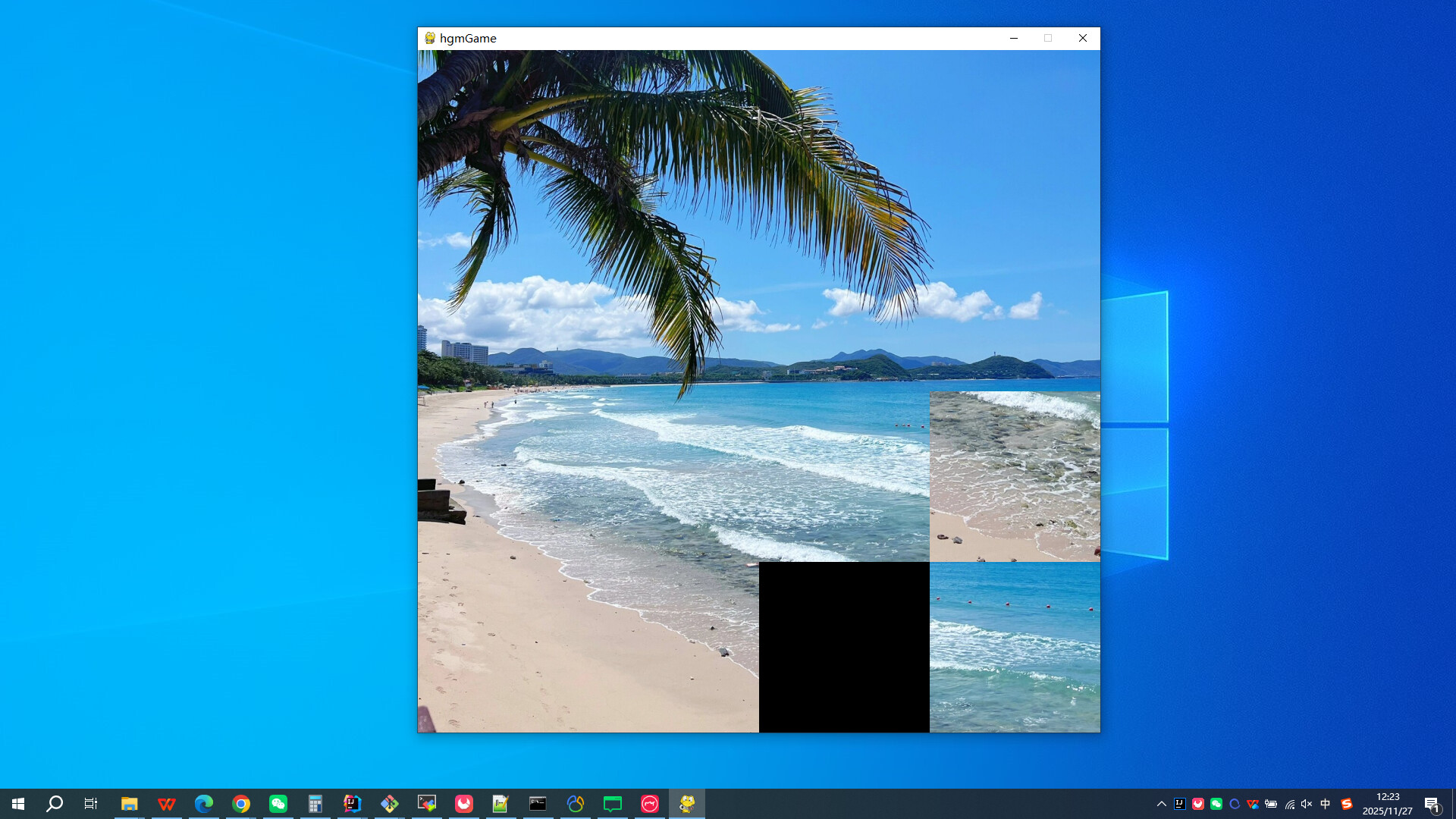1456x819 pixels.
Task: Launch Google Chrome from the taskbar
Action: pyautogui.click(x=241, y=803)
